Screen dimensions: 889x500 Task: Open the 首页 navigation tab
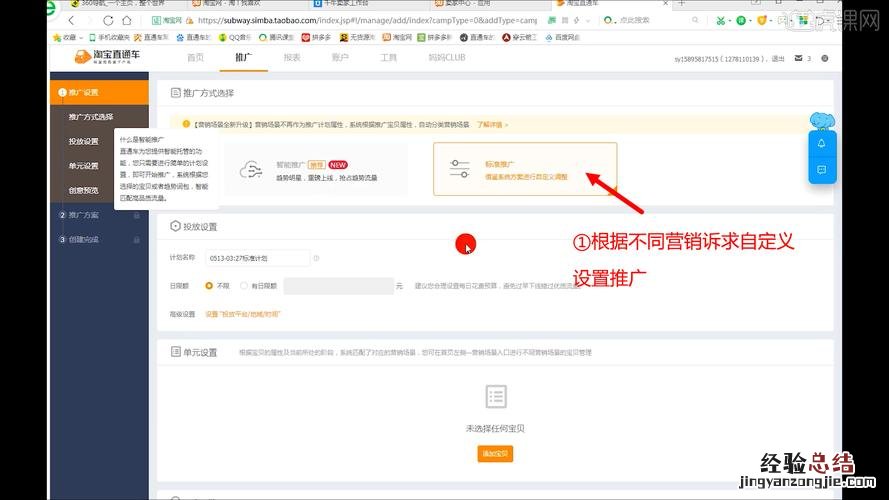[195, 58]
